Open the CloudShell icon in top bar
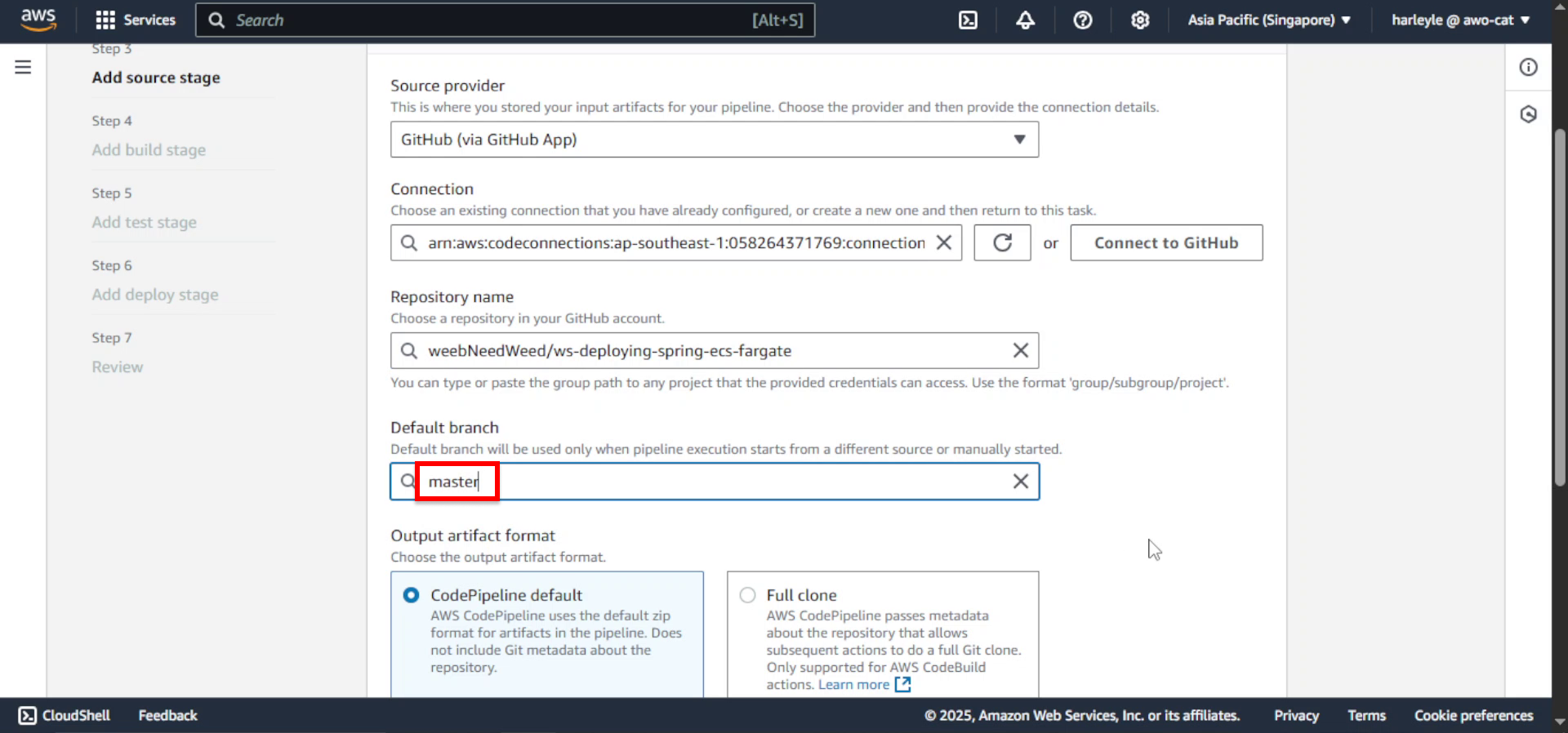This screenshot has height=733, width=1568. pos(968,20)
